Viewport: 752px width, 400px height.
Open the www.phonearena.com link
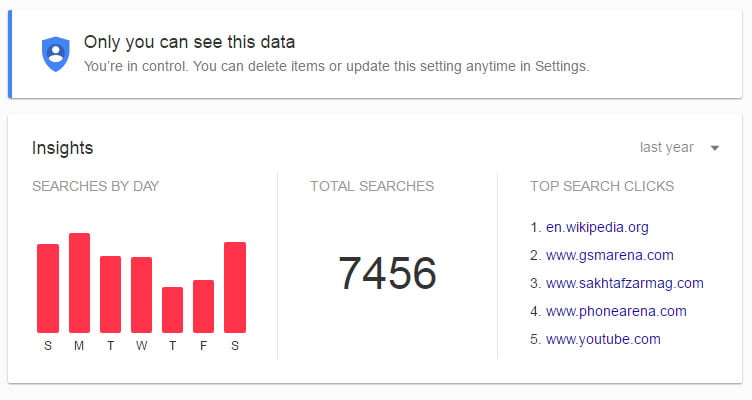click(616, 311)
